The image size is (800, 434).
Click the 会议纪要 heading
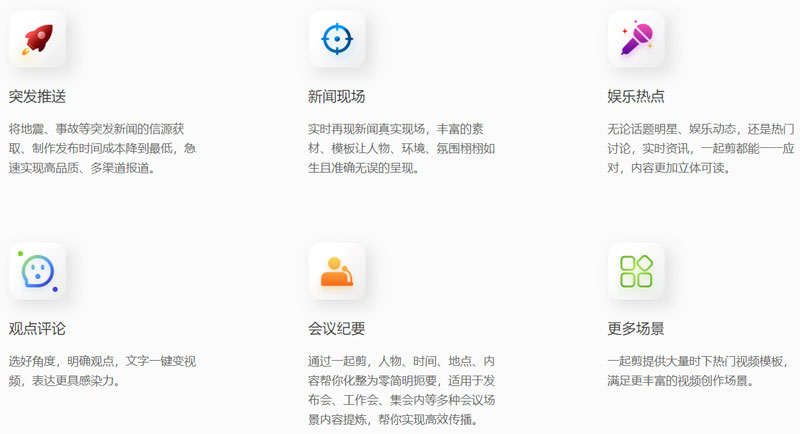click(x=337, y=328)
